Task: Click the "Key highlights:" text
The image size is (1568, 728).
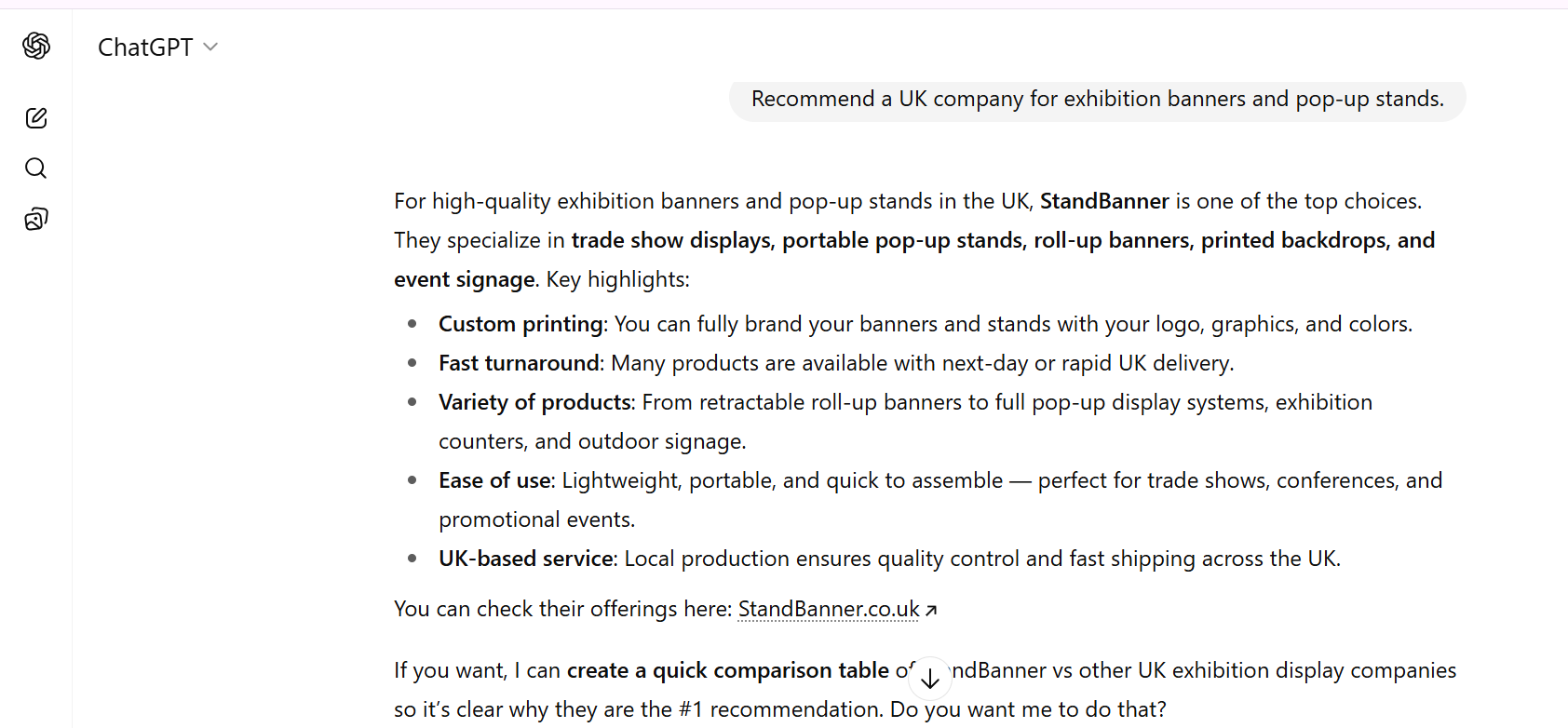Action: [x=618, y=279]
